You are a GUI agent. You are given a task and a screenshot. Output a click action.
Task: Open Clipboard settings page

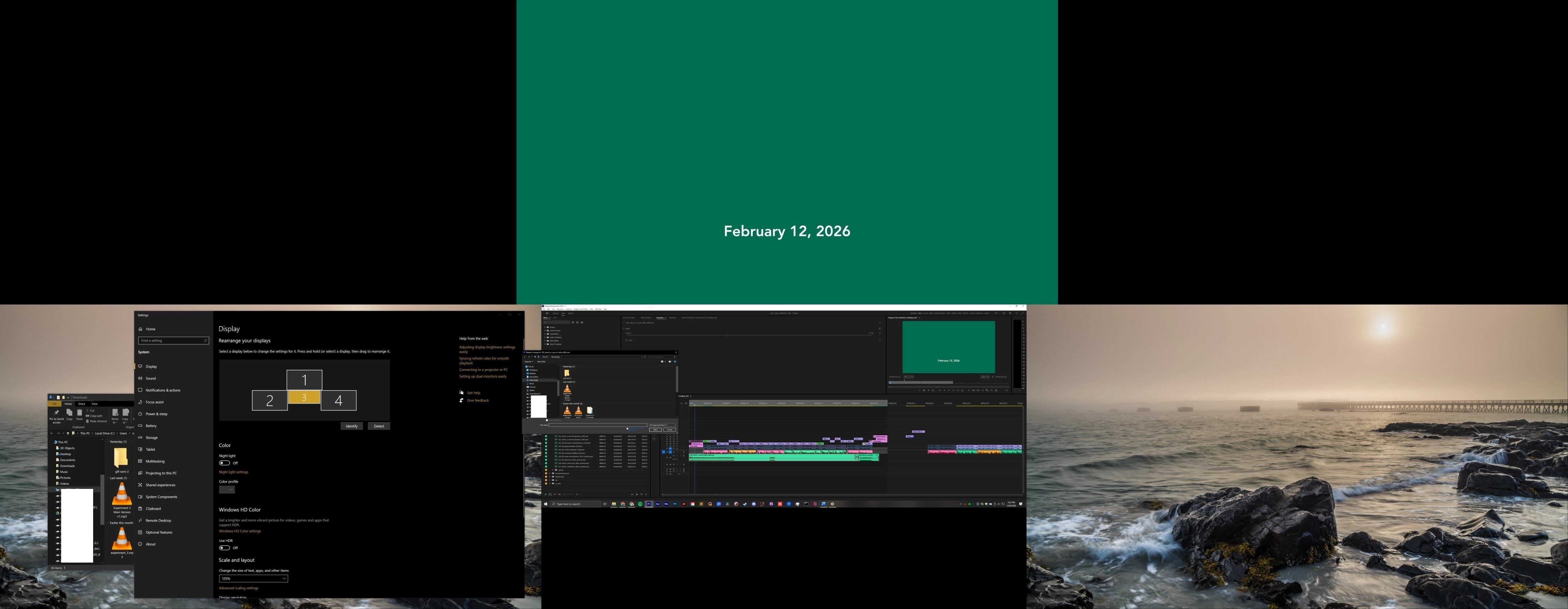pos(153,509)
